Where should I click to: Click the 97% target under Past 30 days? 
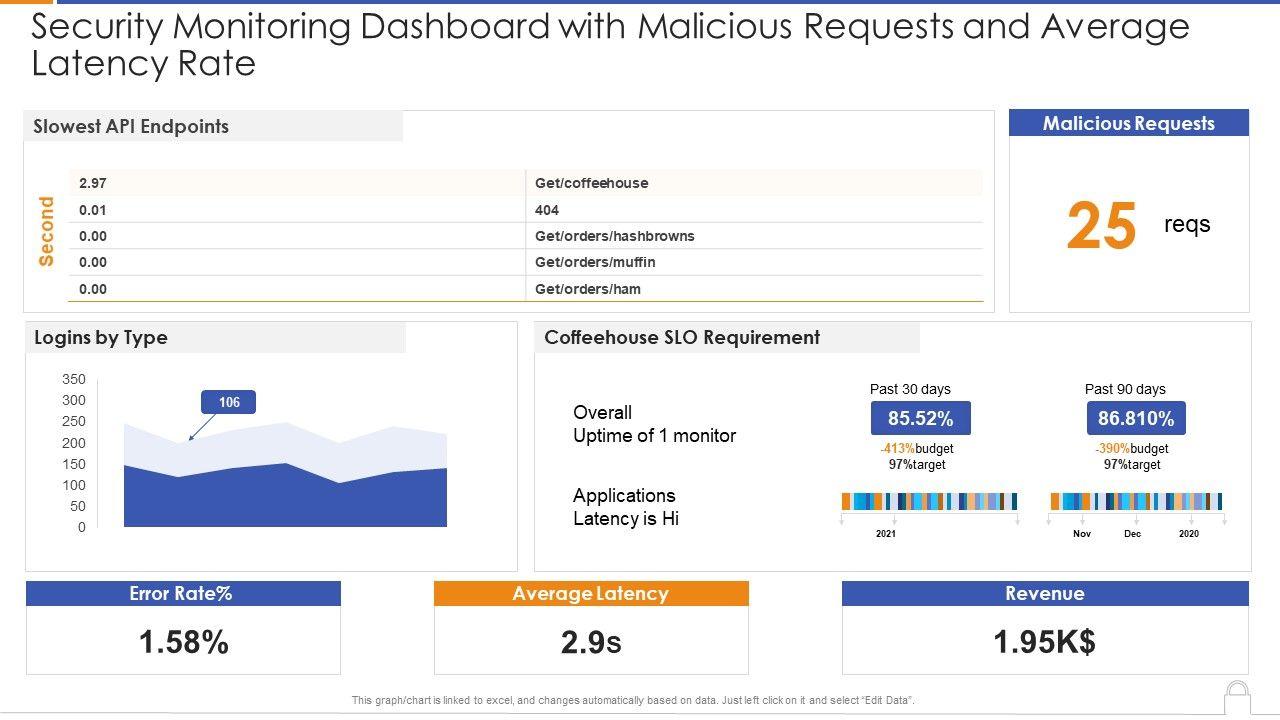[x=917, y=465]
